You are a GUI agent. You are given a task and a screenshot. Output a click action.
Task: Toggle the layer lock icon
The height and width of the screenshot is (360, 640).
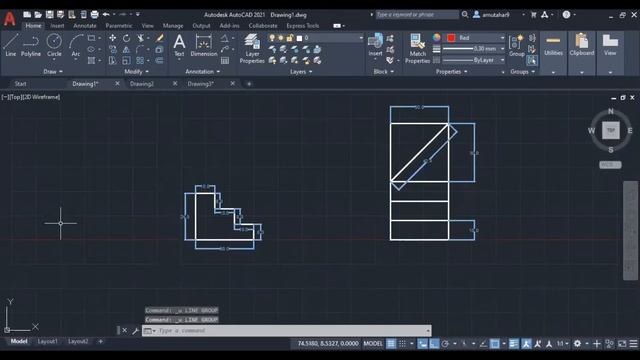tap(290, 38)
